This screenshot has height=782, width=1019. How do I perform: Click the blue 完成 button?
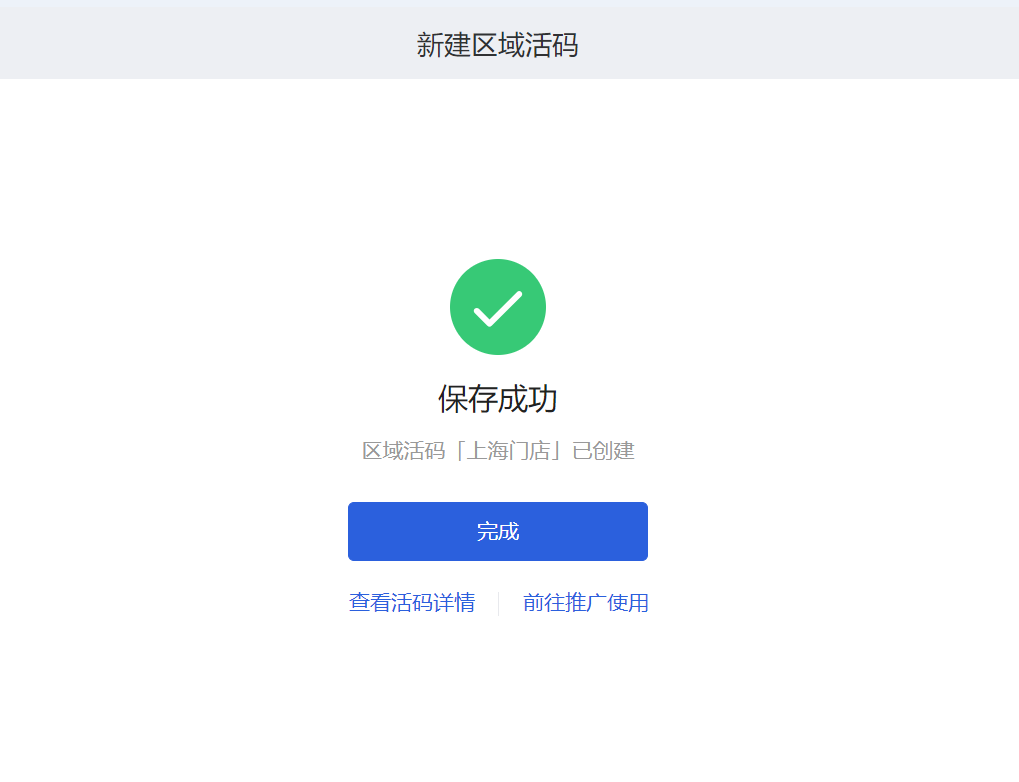point(498,531)
